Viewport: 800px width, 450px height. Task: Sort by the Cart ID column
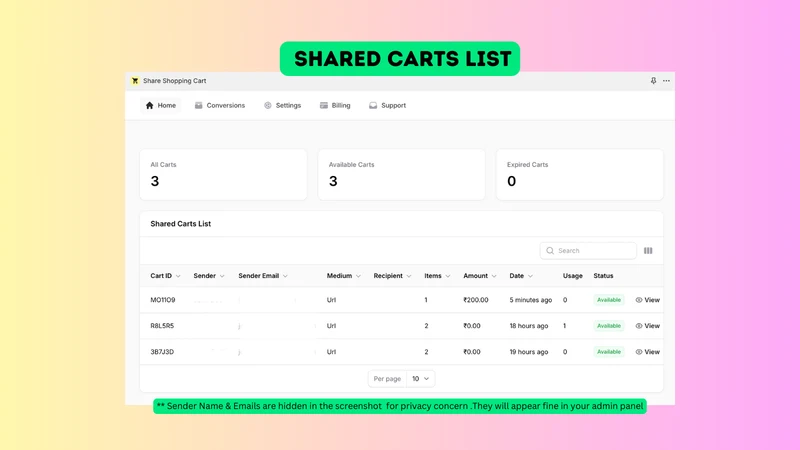tap(165, 276)
